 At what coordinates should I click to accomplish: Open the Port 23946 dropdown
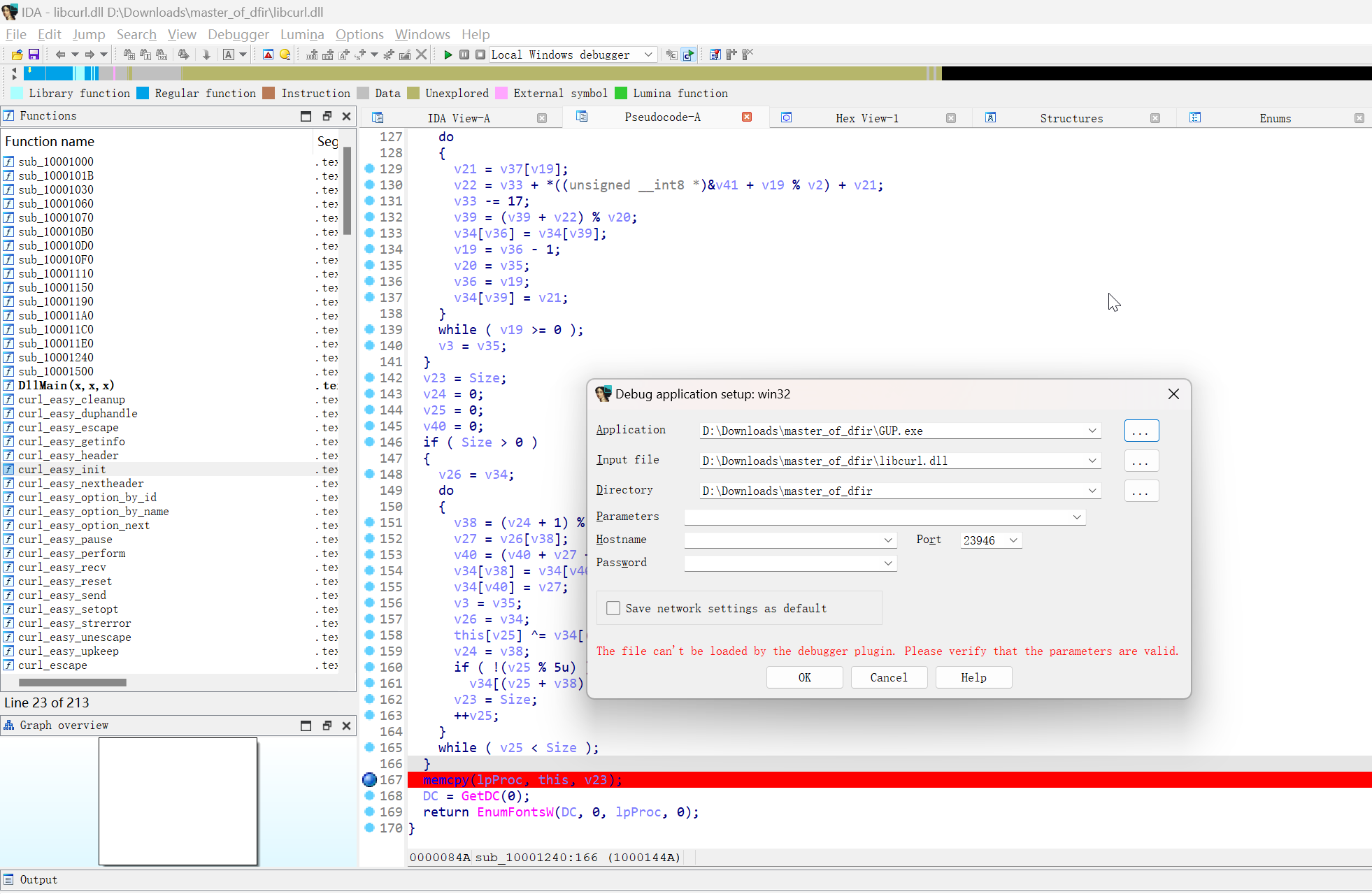click(x=1013, y=540)
